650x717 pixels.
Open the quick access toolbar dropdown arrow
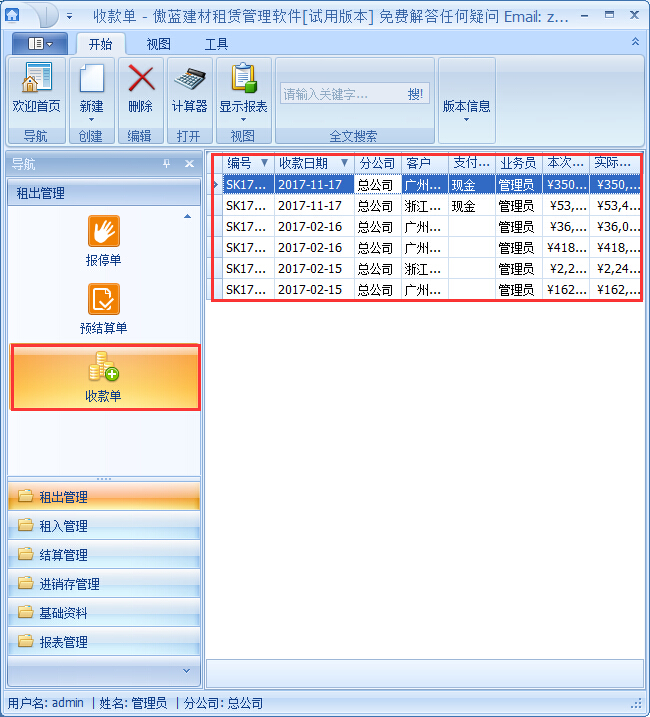[x=70, y=16]
